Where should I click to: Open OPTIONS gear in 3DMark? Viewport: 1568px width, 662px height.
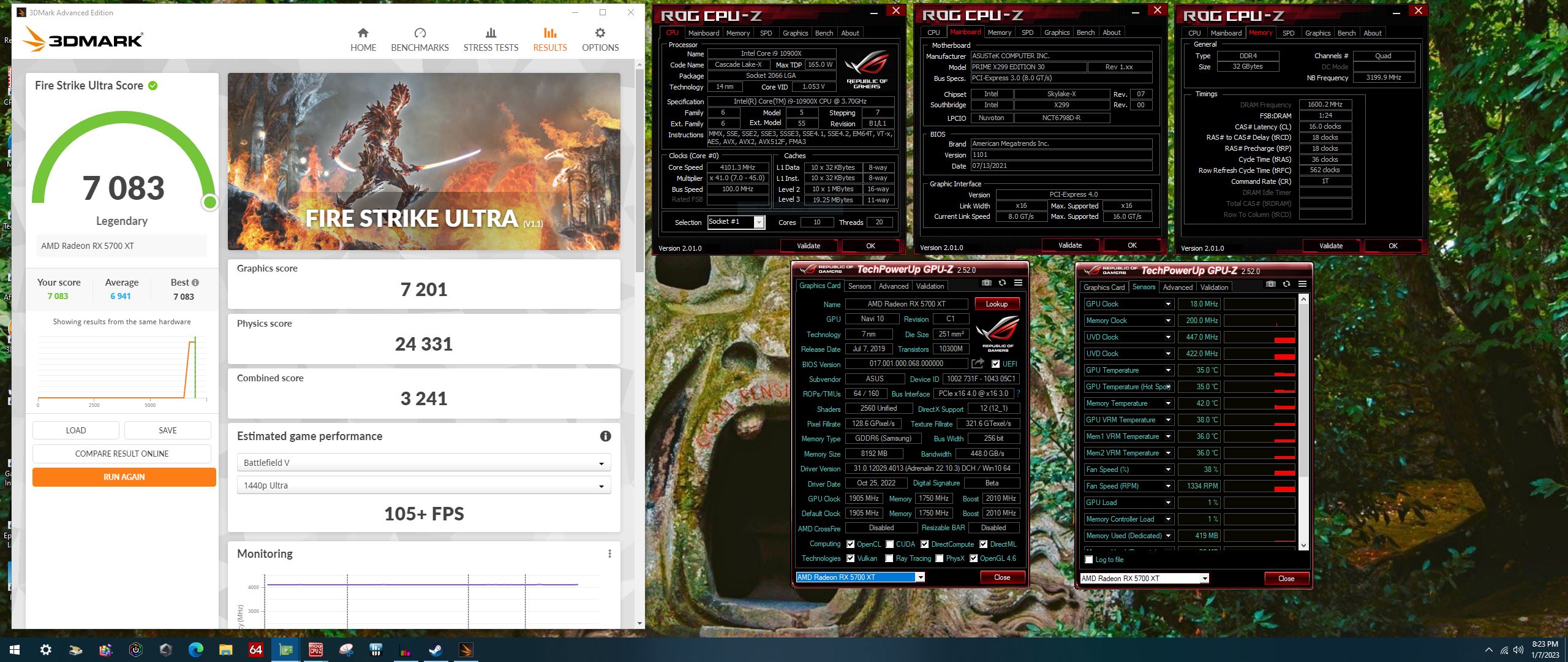600,40
